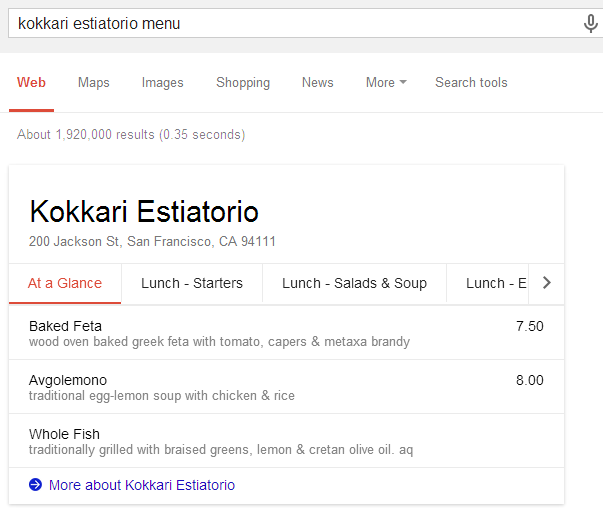Click the voice search microphone icon
603x511 pixels.
pos(590,23)
